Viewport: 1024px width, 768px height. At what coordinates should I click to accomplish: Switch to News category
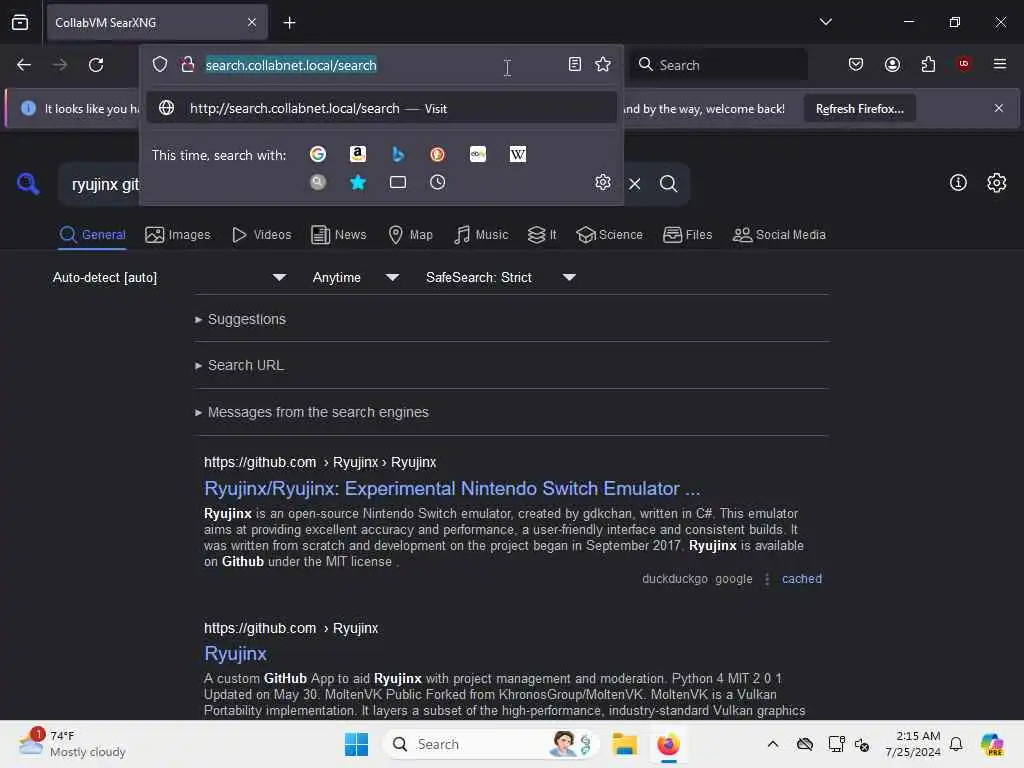click(339, 234)
